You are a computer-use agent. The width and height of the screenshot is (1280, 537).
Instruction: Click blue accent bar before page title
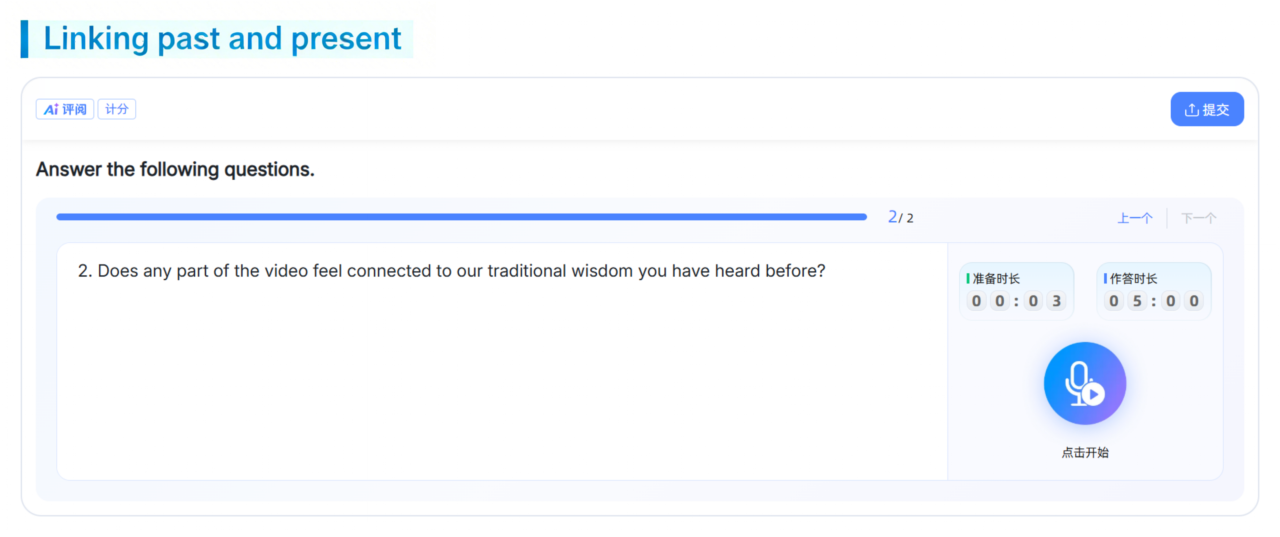25,39
